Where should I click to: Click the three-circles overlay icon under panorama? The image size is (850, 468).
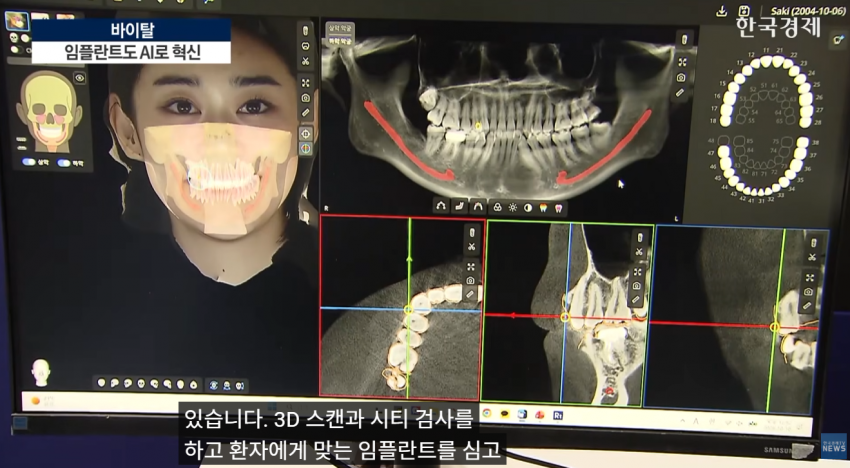click(x=498, y=207)
